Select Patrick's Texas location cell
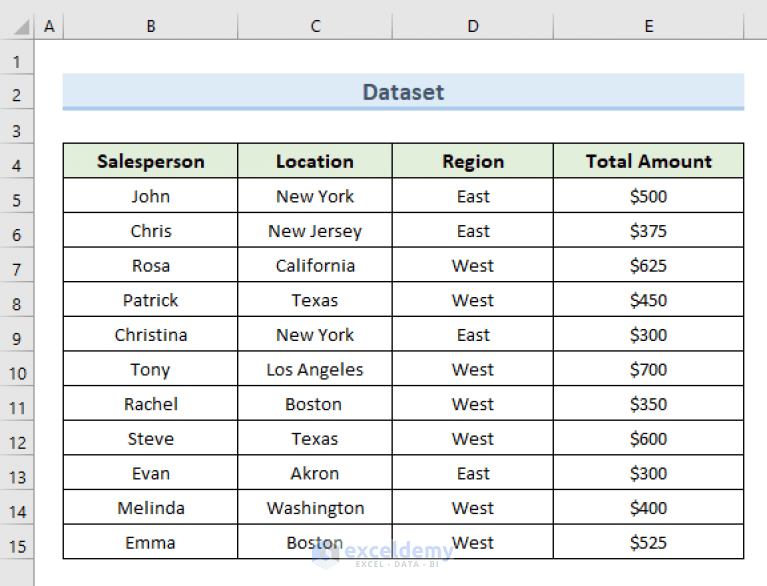Image resolution: width=767 pixels, height=586 pixels. (x=315, y=300)
